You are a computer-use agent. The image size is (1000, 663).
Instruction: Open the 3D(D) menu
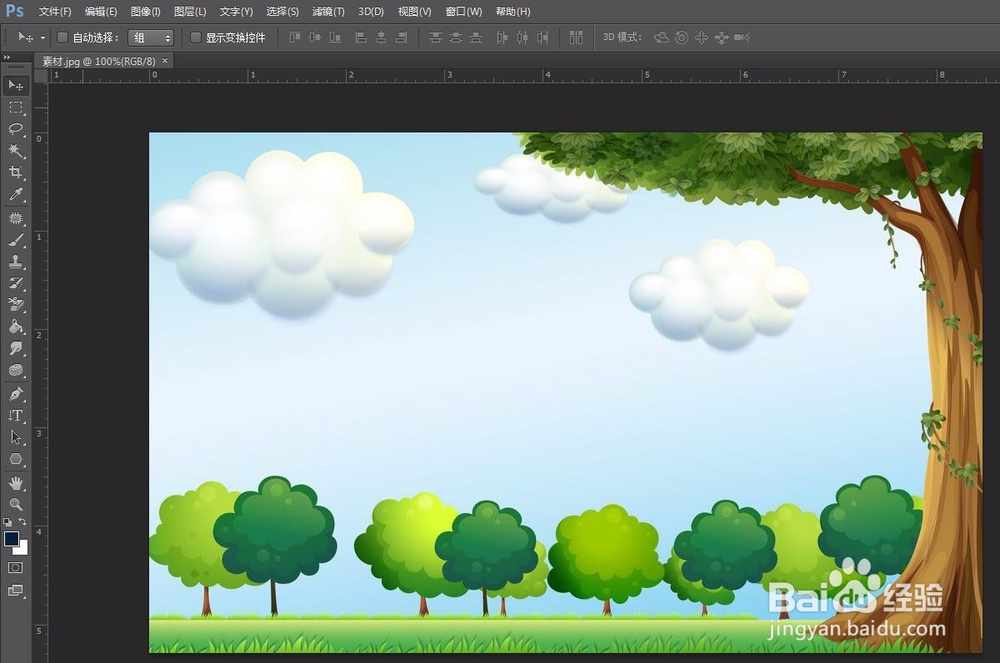point(371,11)
